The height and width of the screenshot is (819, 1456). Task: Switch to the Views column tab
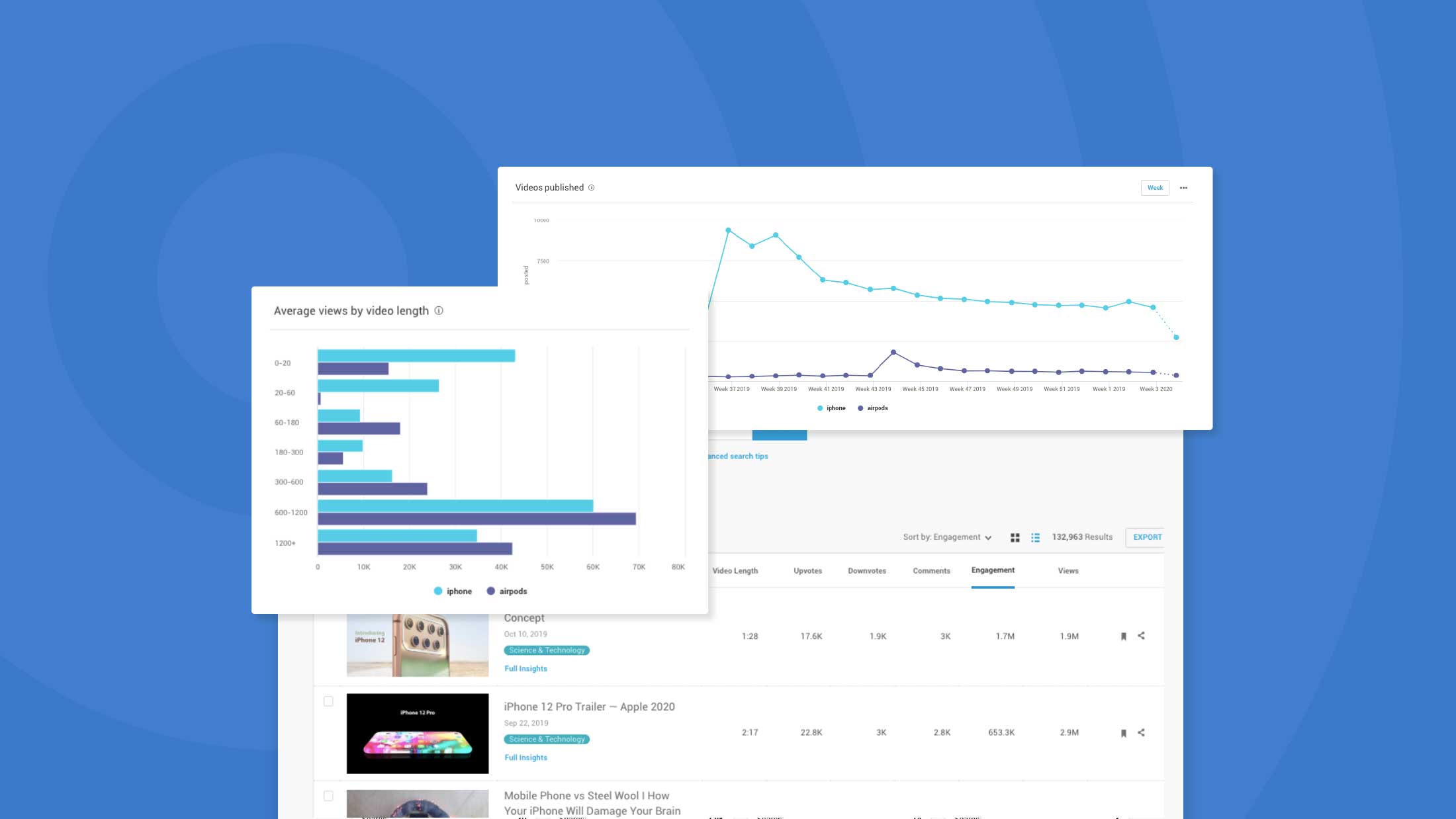coord(1068,570)
